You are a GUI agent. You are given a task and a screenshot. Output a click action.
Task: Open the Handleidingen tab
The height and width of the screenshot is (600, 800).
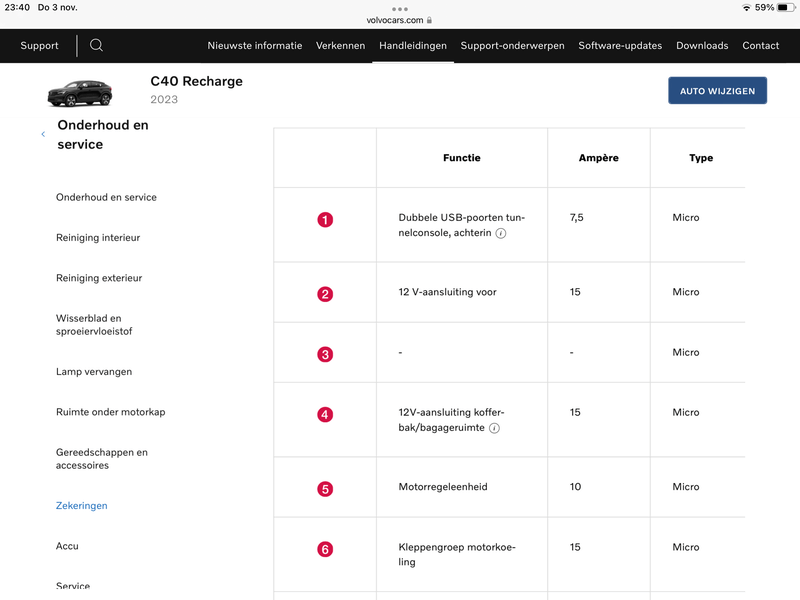click(x=413, y=45)
